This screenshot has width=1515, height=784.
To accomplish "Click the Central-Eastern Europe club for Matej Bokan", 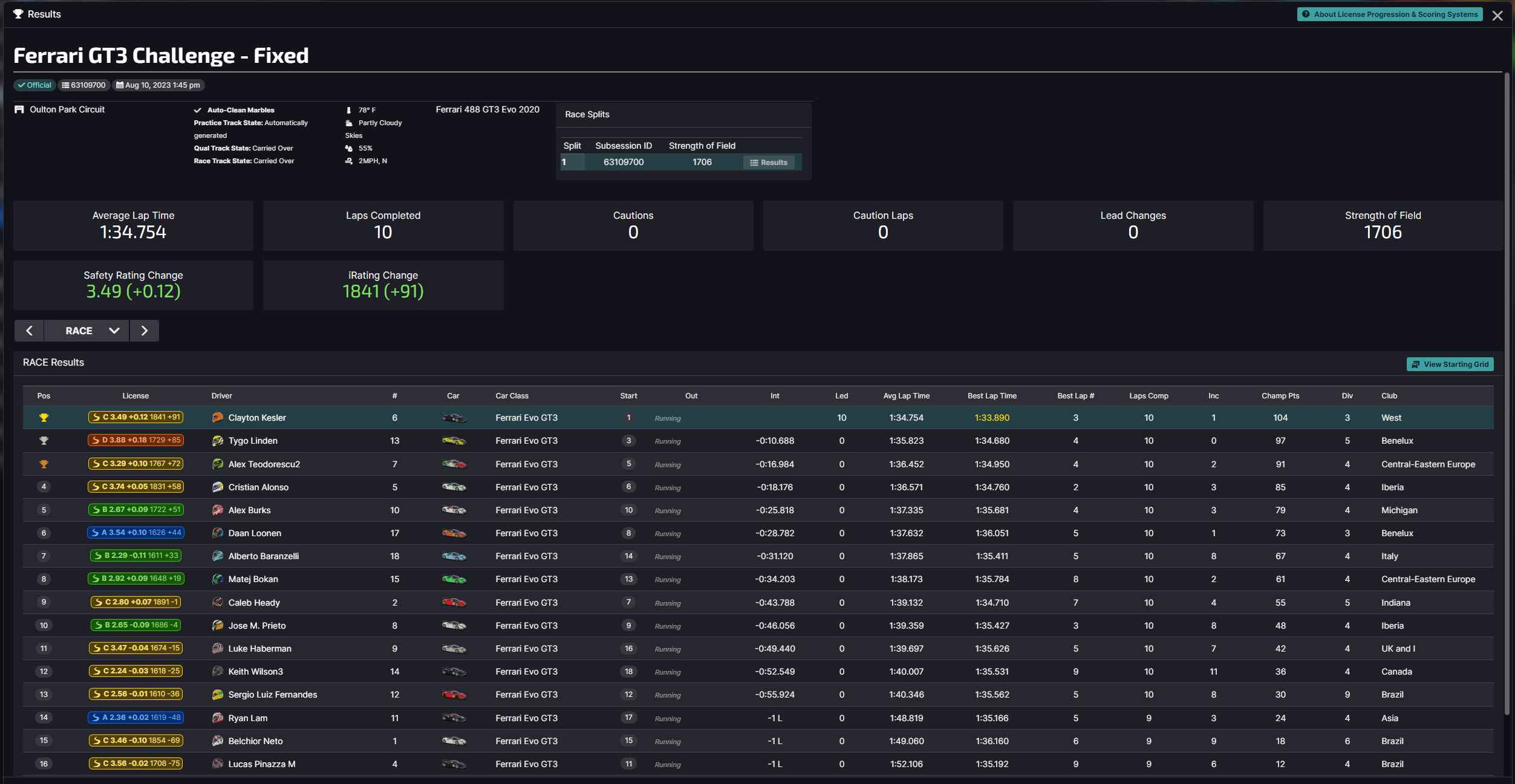I will [1428, 579].
